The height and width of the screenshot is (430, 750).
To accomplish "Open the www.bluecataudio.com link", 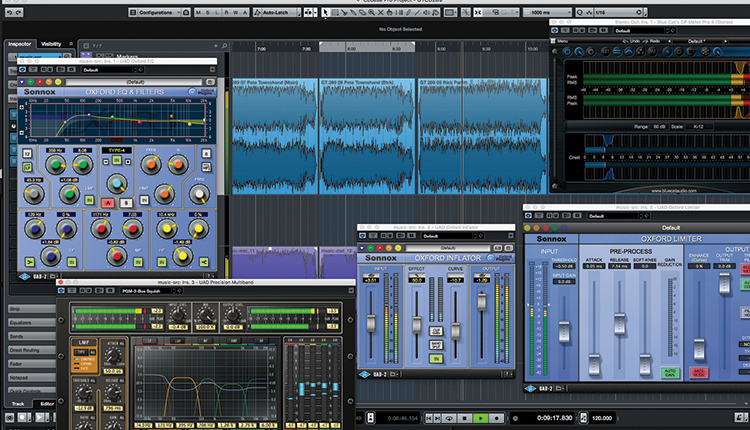I will [x=673, y=190].
